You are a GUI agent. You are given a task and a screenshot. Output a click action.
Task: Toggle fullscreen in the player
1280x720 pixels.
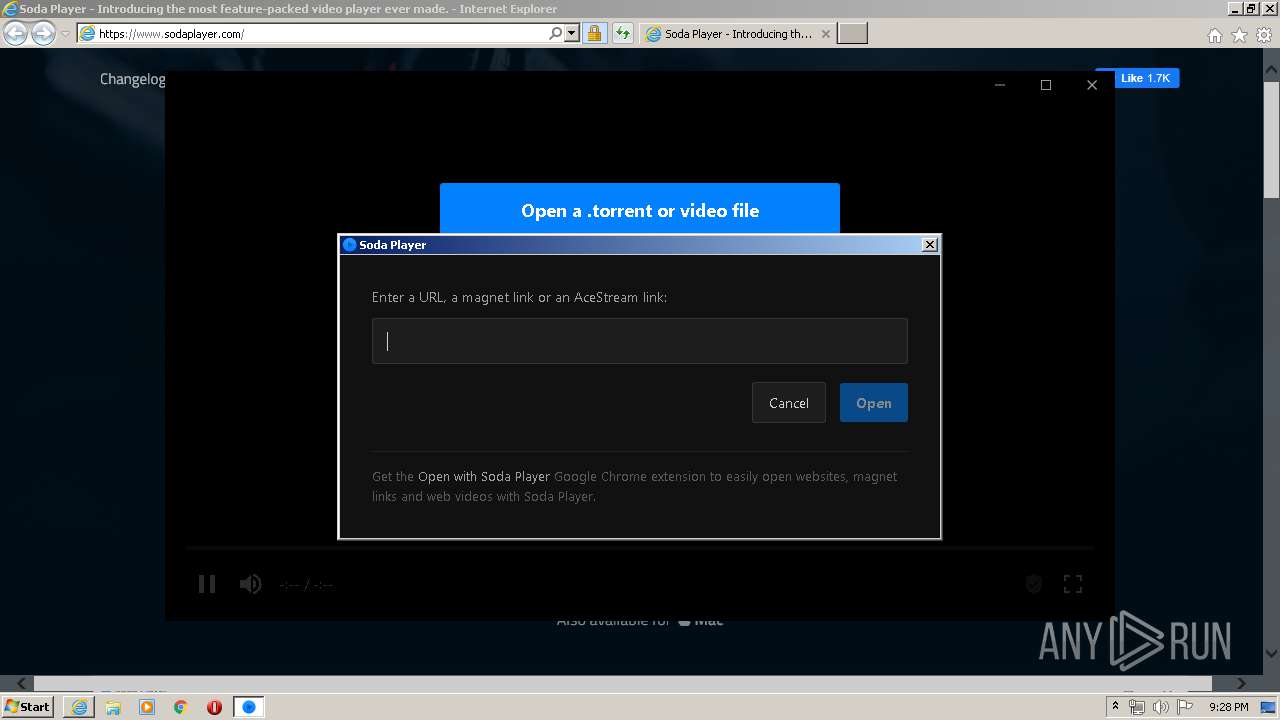tap(1073, 584)
